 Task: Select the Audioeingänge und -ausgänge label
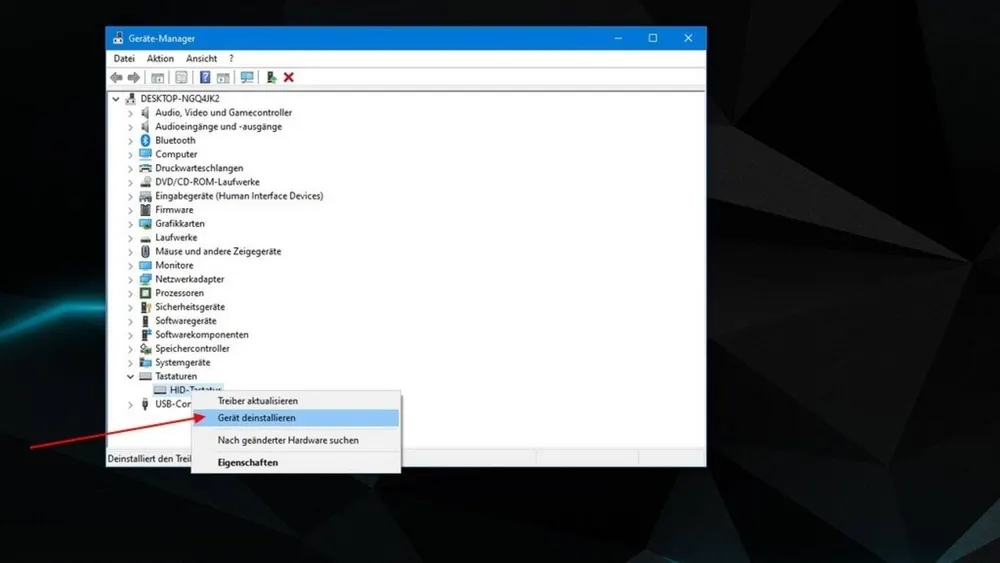[218, 127]
